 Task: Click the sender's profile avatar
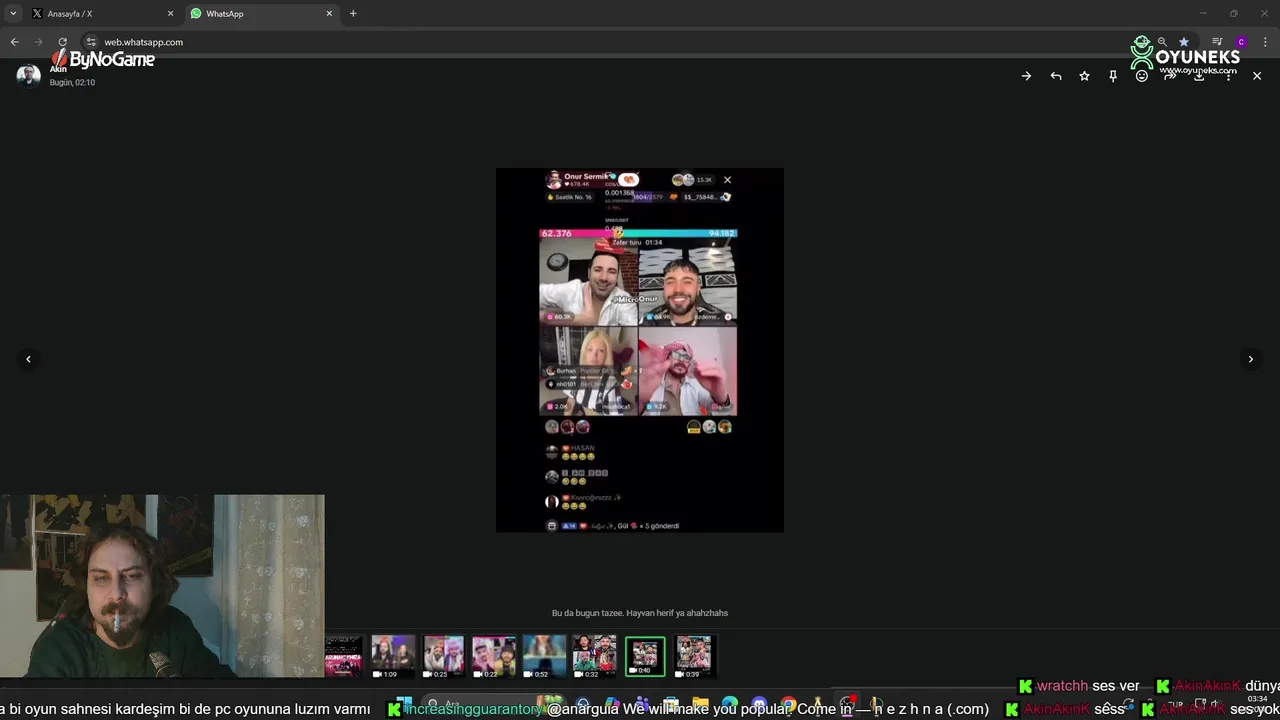coord(28,75)
